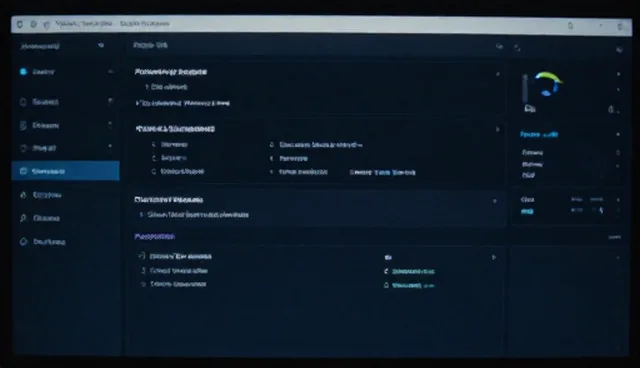This screenshot has width=640, height=368.
Task: Click the small icon beneath the donut chart
Action: click(x=530, y=109)
